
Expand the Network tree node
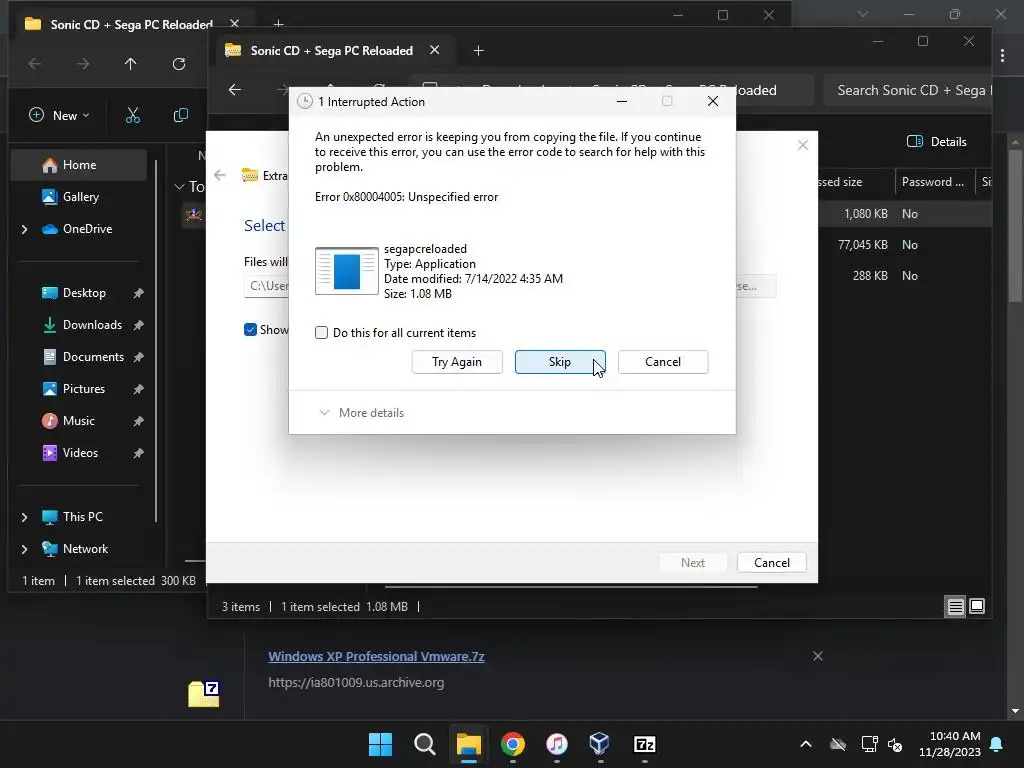(24, 549)
